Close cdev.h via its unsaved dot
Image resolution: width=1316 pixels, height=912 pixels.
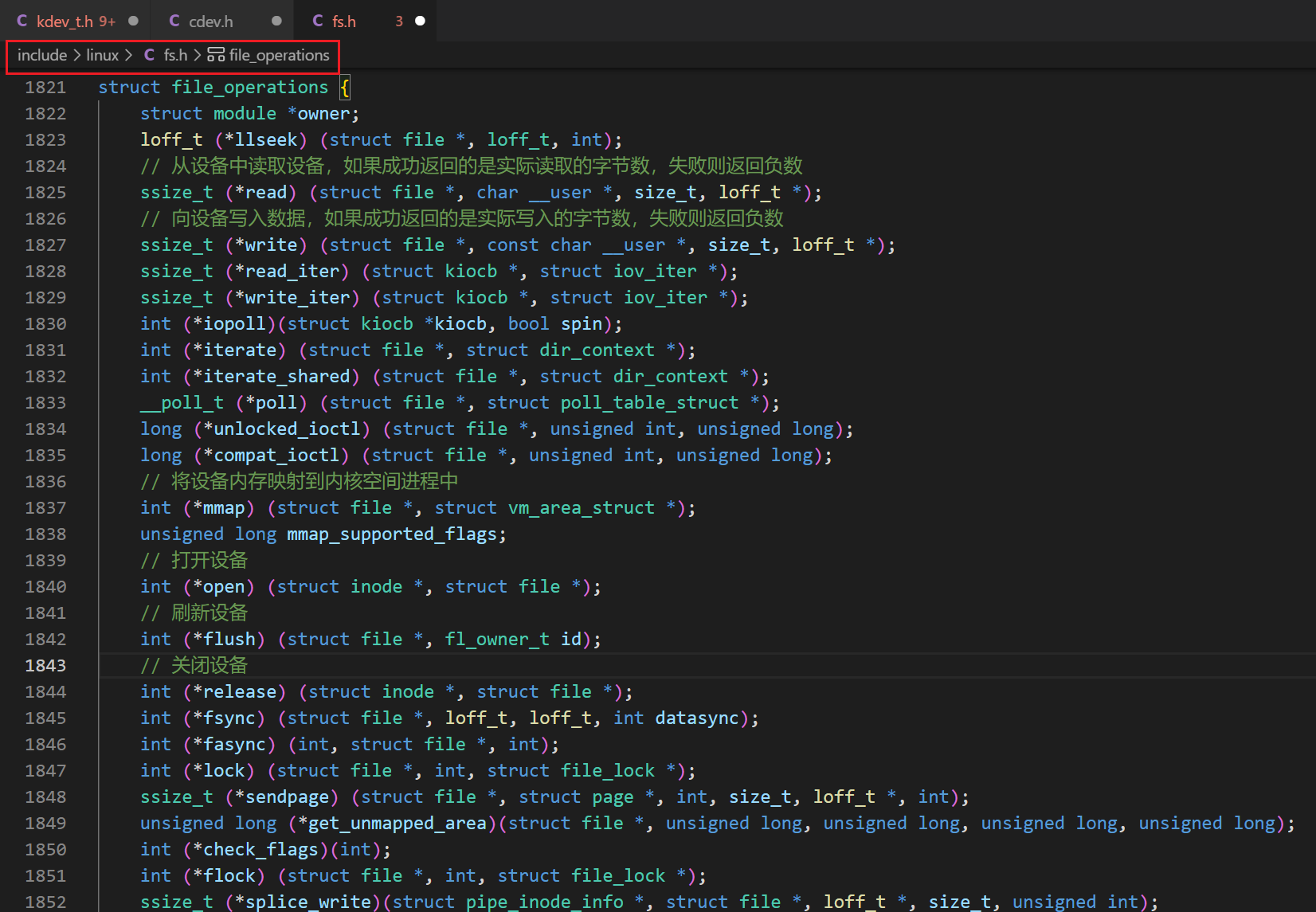[x=276, y=22]
